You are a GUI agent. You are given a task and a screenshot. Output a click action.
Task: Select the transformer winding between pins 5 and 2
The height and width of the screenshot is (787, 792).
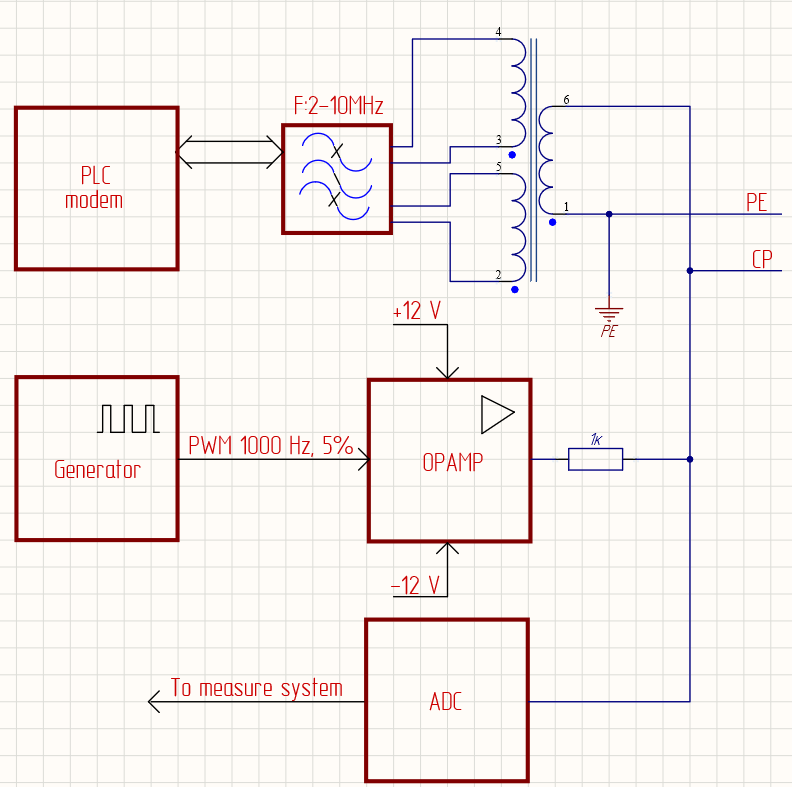click(x=517, y=227)
